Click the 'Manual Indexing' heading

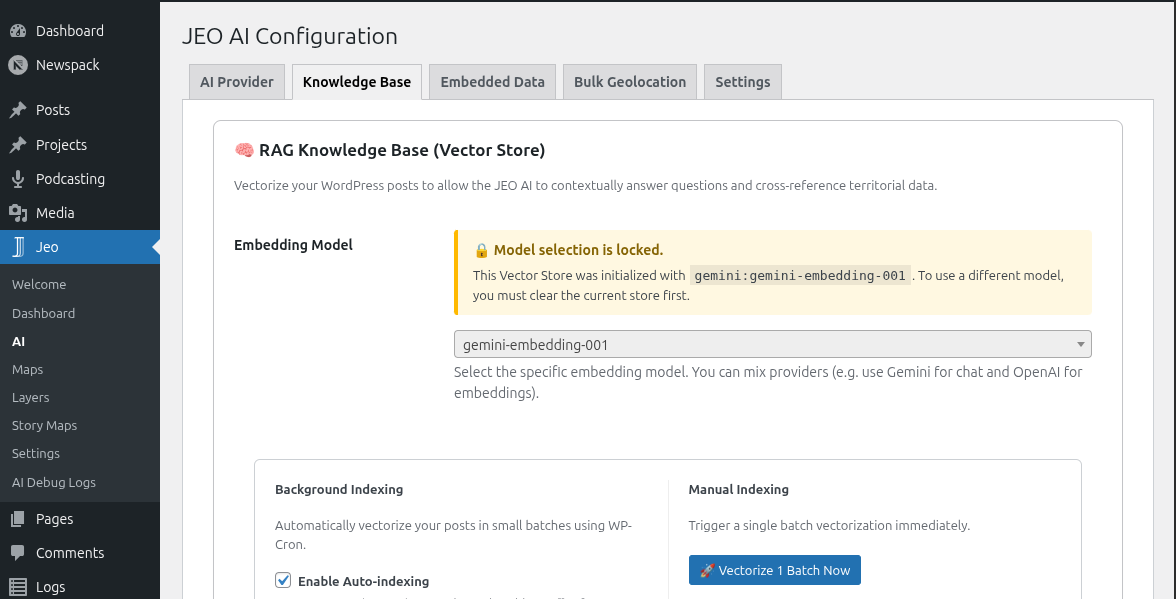pos(739,490)
